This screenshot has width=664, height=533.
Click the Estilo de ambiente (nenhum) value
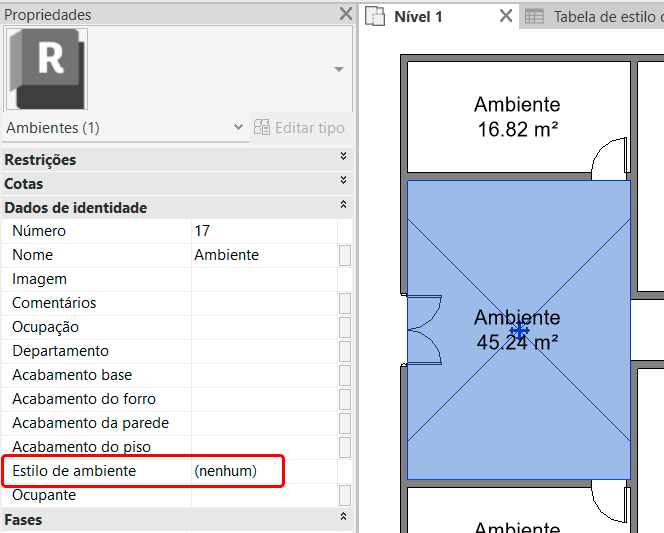coord(225,471)
